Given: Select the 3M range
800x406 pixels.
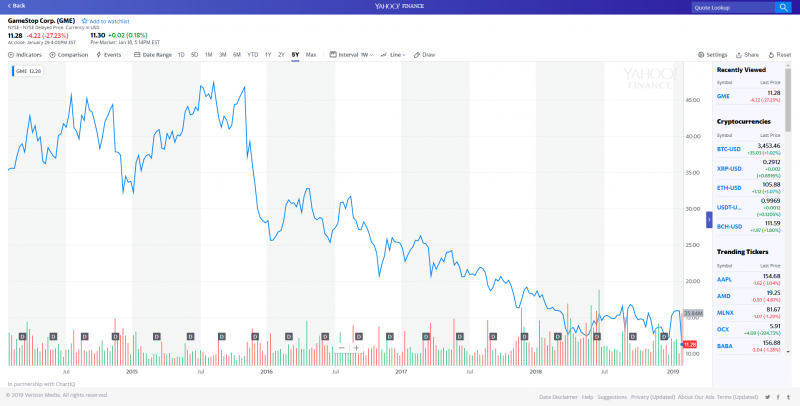Looking at the screenshot, I should click(222, 55).
